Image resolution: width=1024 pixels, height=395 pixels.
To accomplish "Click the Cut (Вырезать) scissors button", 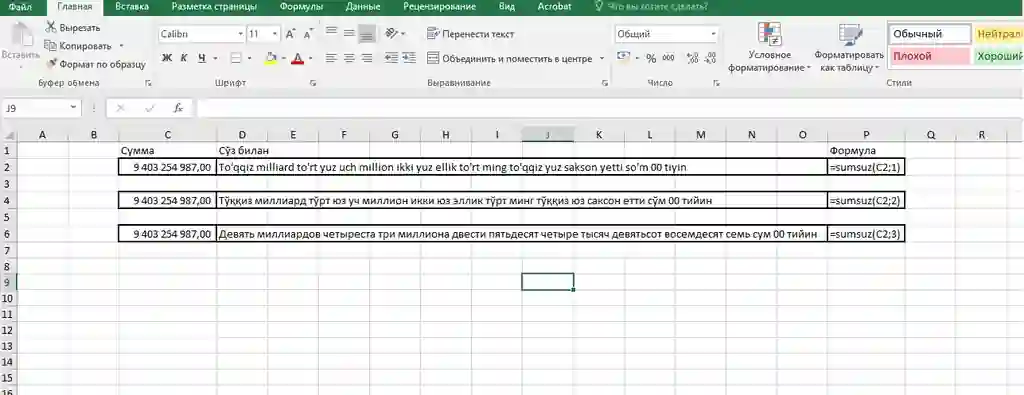I will (x=72, y=27).
